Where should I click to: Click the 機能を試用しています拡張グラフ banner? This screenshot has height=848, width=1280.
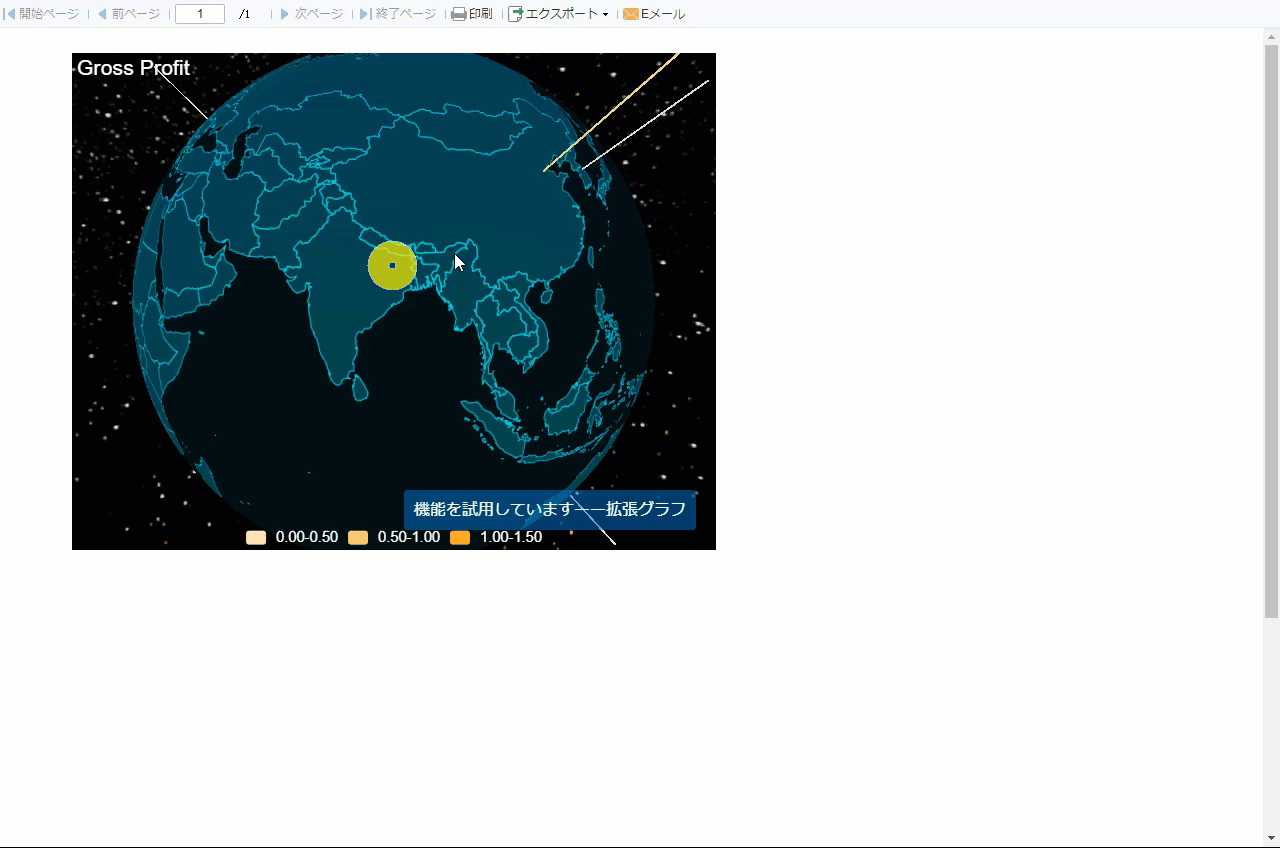click(550, 510)
